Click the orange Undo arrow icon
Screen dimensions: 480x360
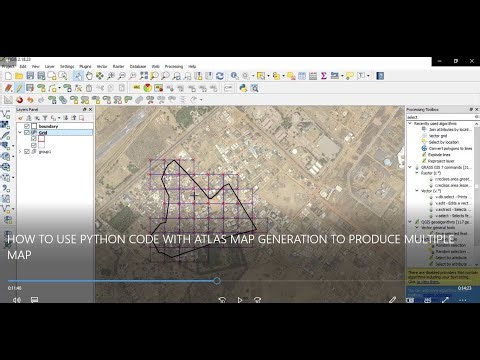pos(30,100)
